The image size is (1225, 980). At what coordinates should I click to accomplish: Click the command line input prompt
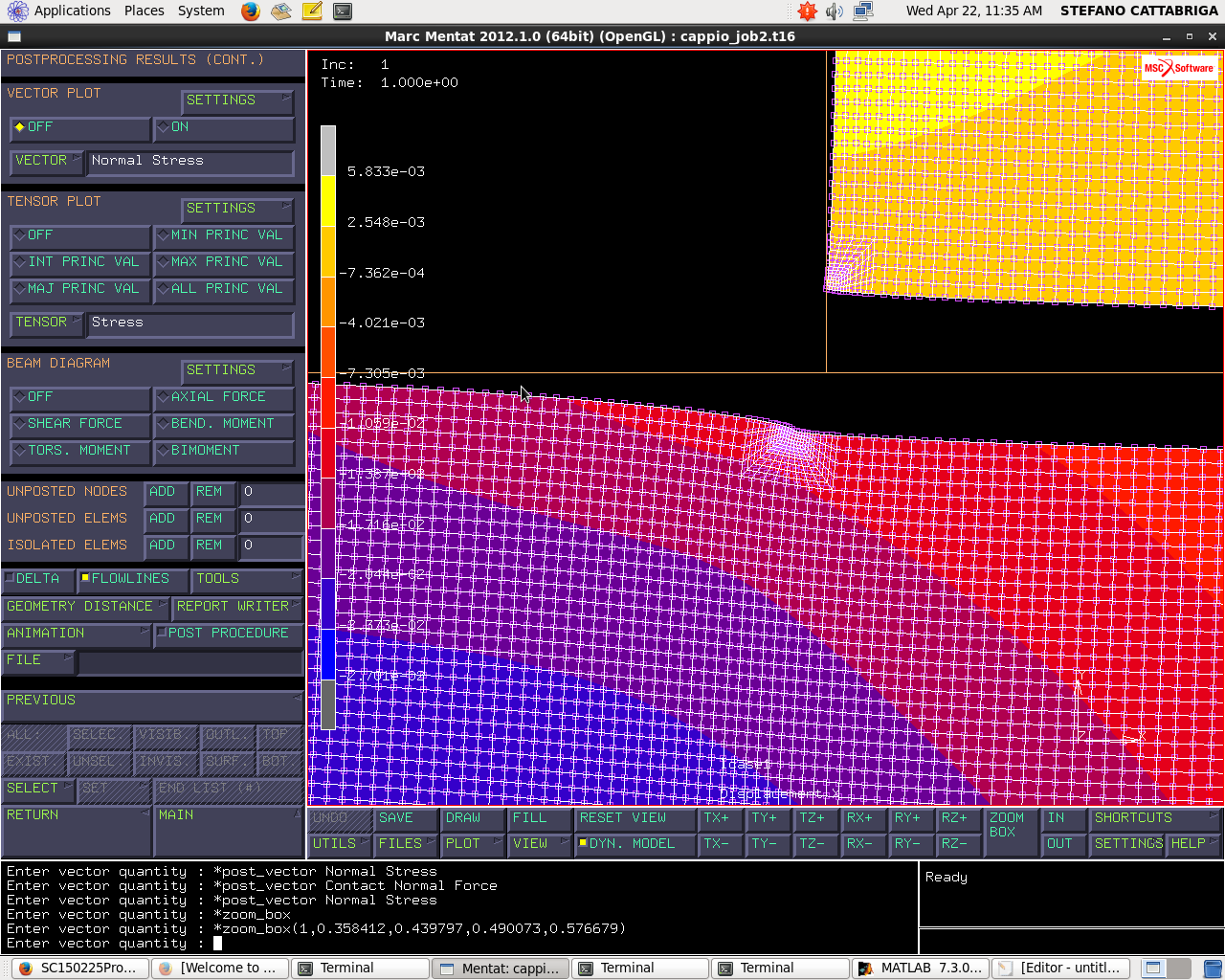point(218,944)
